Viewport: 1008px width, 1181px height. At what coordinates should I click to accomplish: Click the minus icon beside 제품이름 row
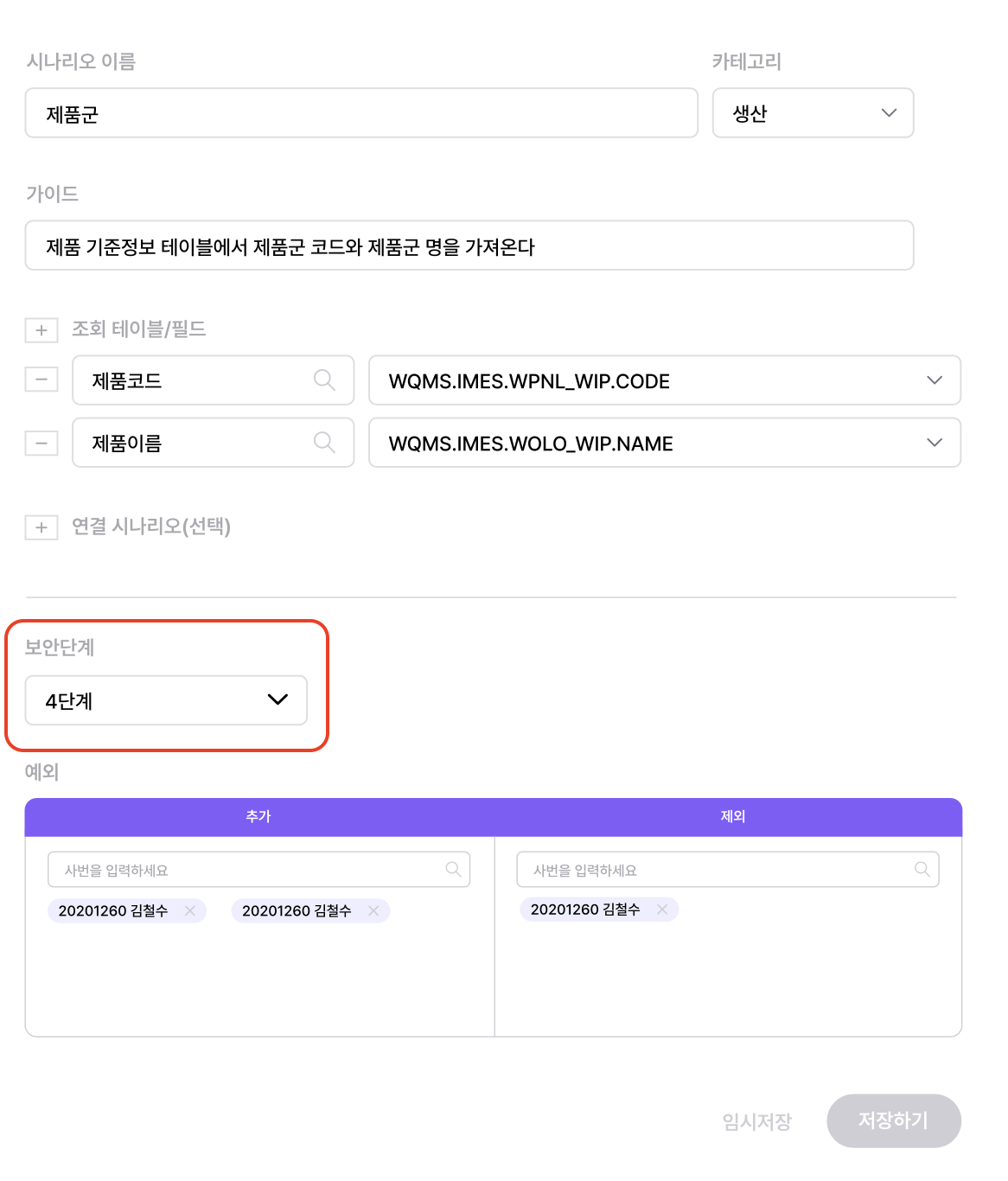coord(41,442)
